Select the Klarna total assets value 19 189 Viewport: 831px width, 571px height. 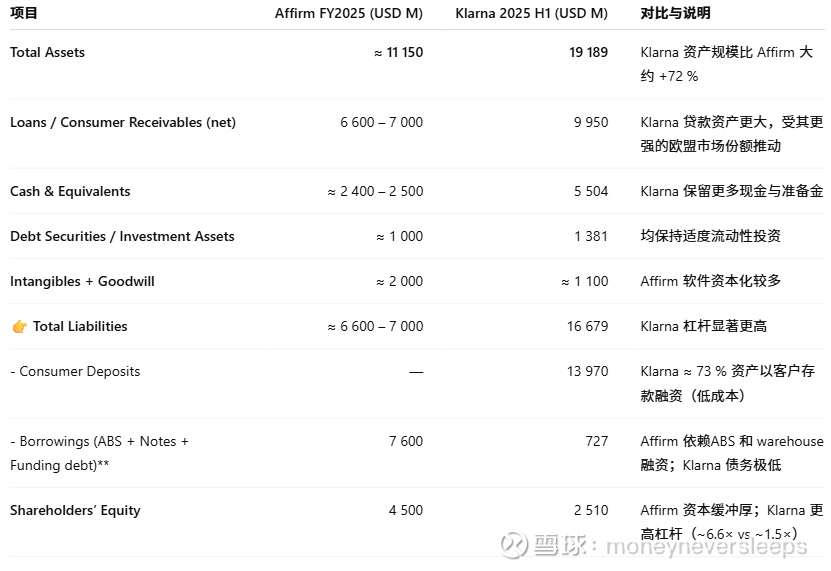pyautogui.click(x=588, y=52)
